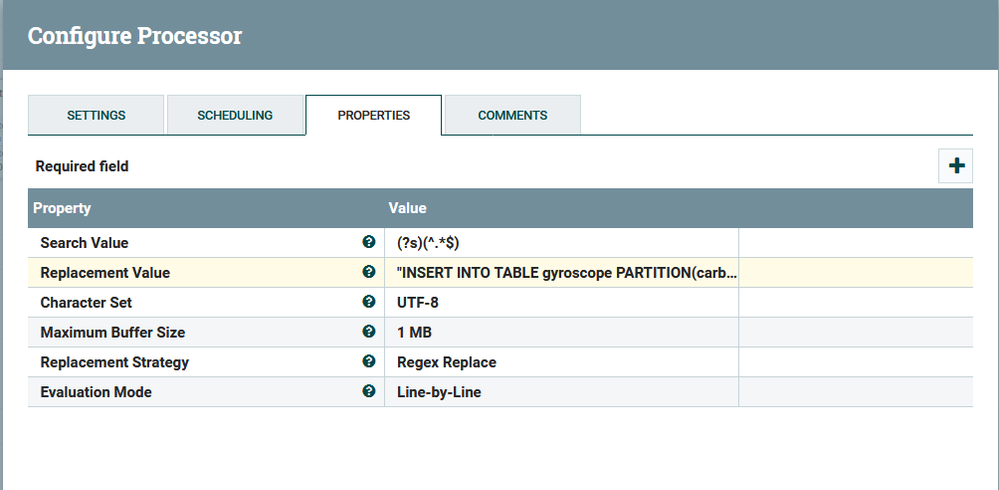Go to the Comments tab

pos(512,115)
